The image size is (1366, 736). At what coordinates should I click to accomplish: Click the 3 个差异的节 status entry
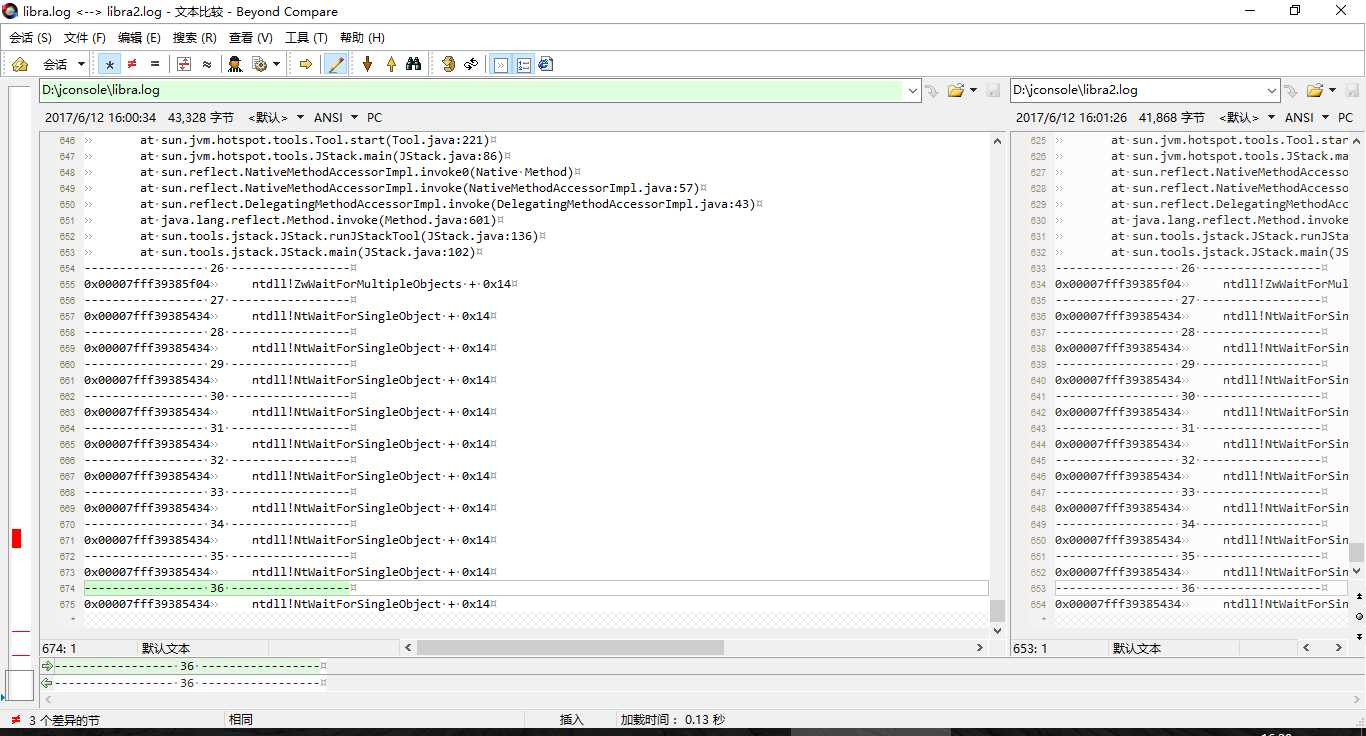(64, 720)
